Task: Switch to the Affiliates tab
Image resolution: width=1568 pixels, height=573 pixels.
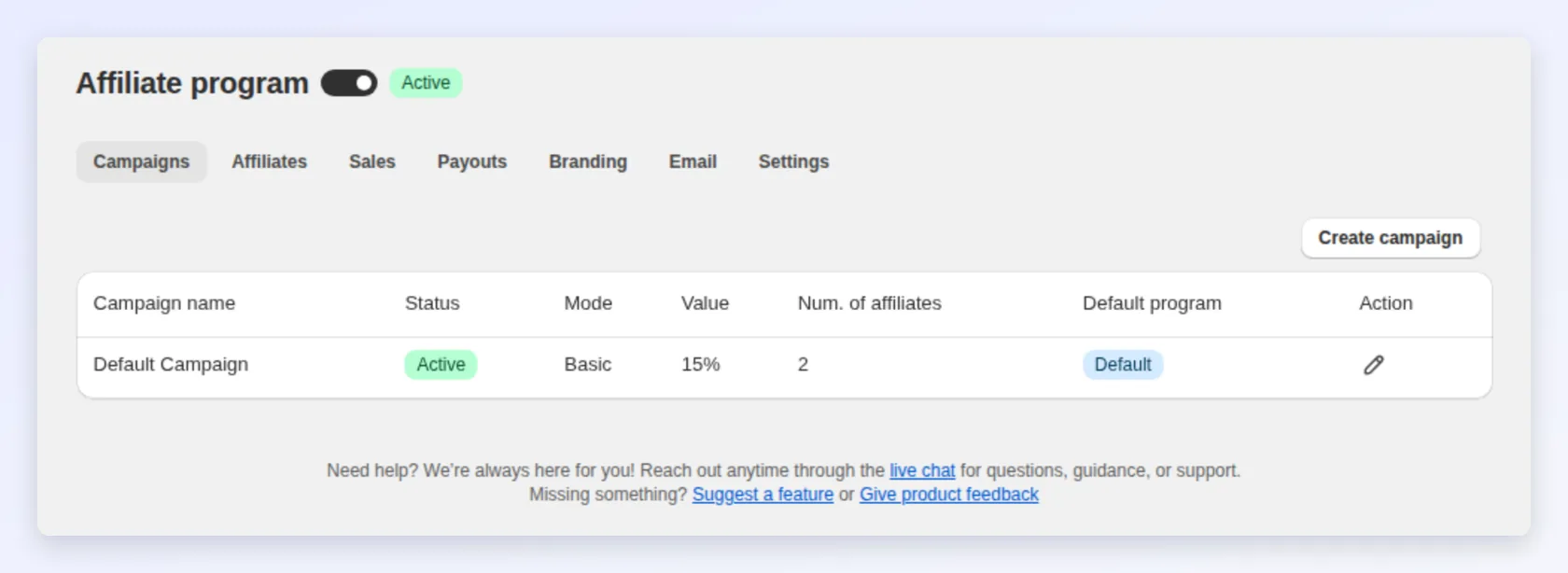Action: click(269, 161)
